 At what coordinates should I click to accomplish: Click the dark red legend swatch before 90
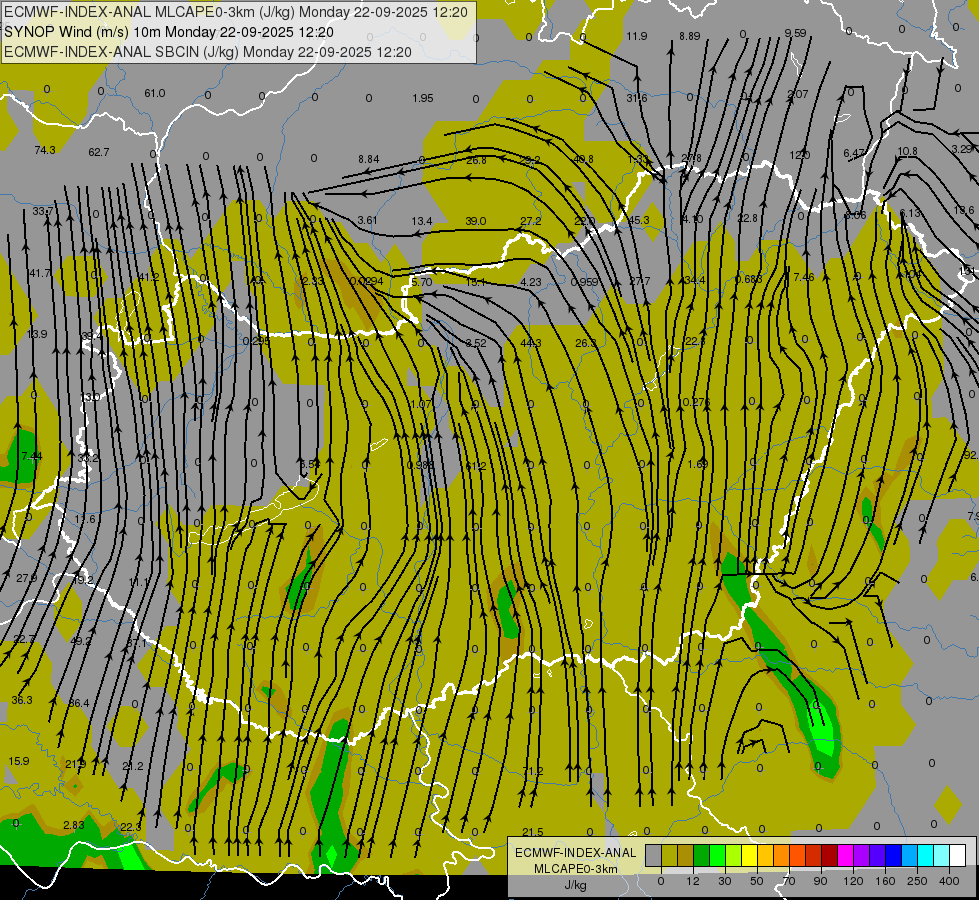[829, 855]
